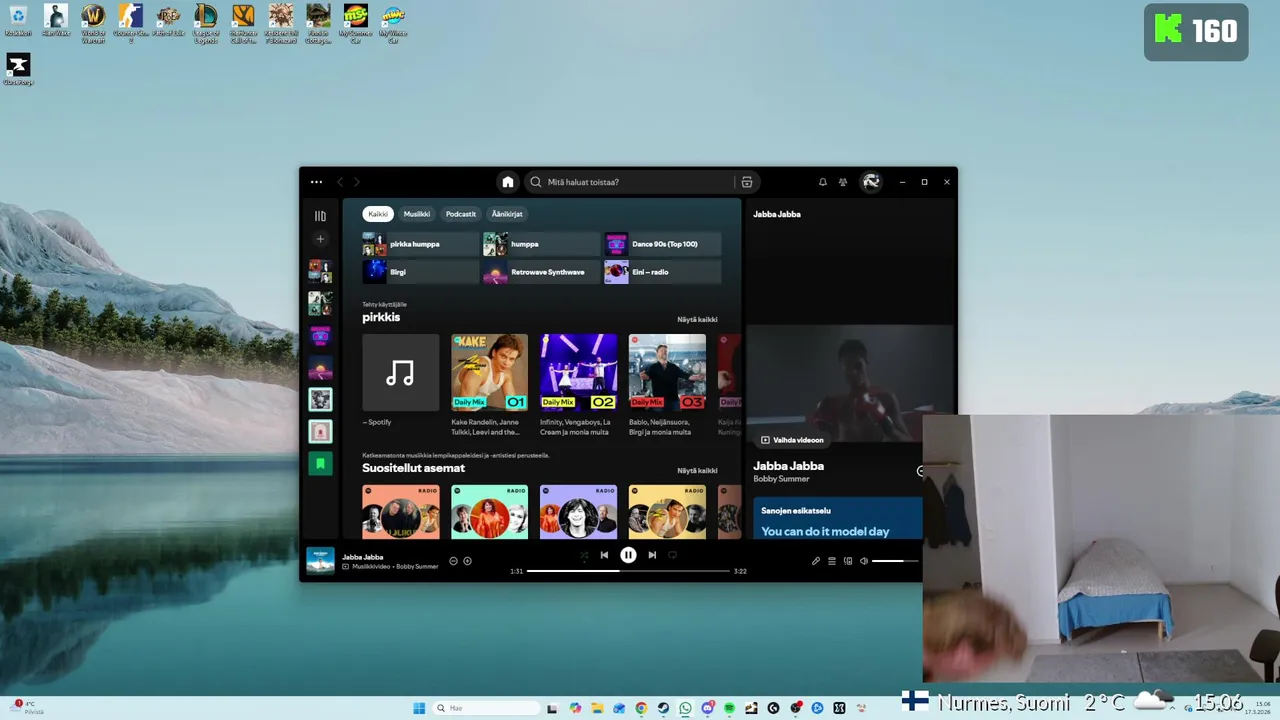Image resolution: width=1280 pixels, height=720 pixels.
Task: Open Google Chrome from the taskbar
Action: click(641, 708)
